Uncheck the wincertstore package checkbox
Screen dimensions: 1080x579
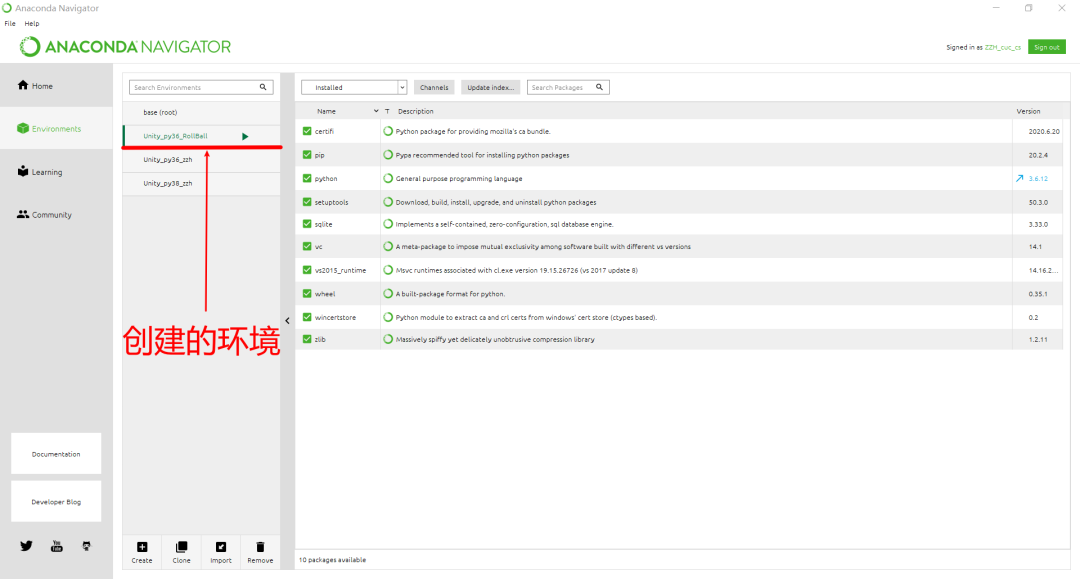click(307, 317)
